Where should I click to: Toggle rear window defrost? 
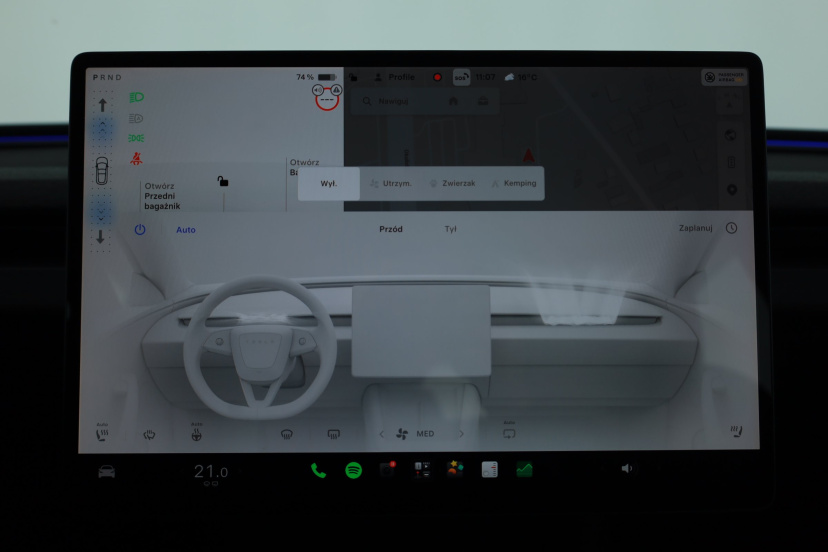pos(333,434)
